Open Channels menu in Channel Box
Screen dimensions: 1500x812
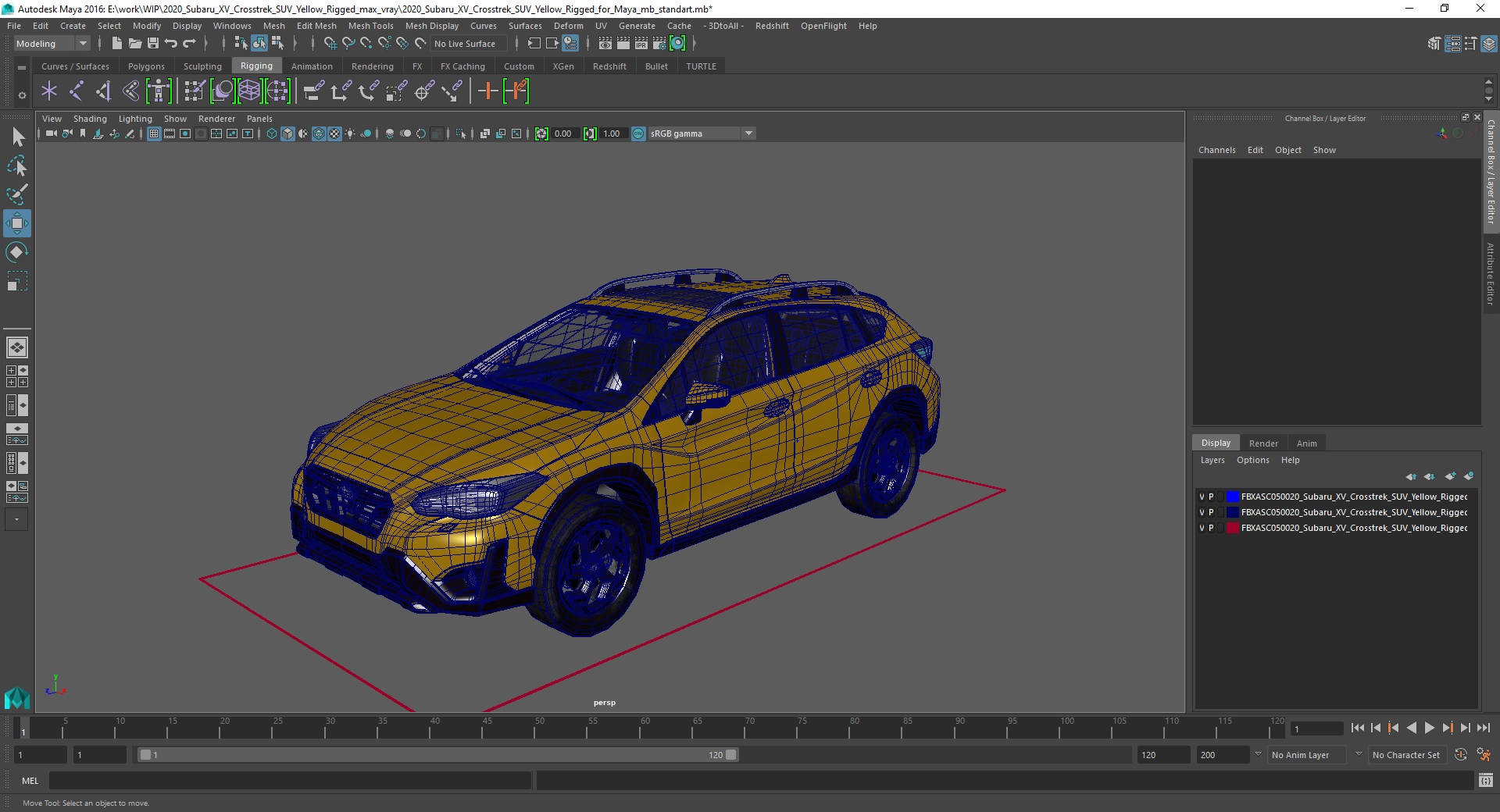pos(1216,150)
